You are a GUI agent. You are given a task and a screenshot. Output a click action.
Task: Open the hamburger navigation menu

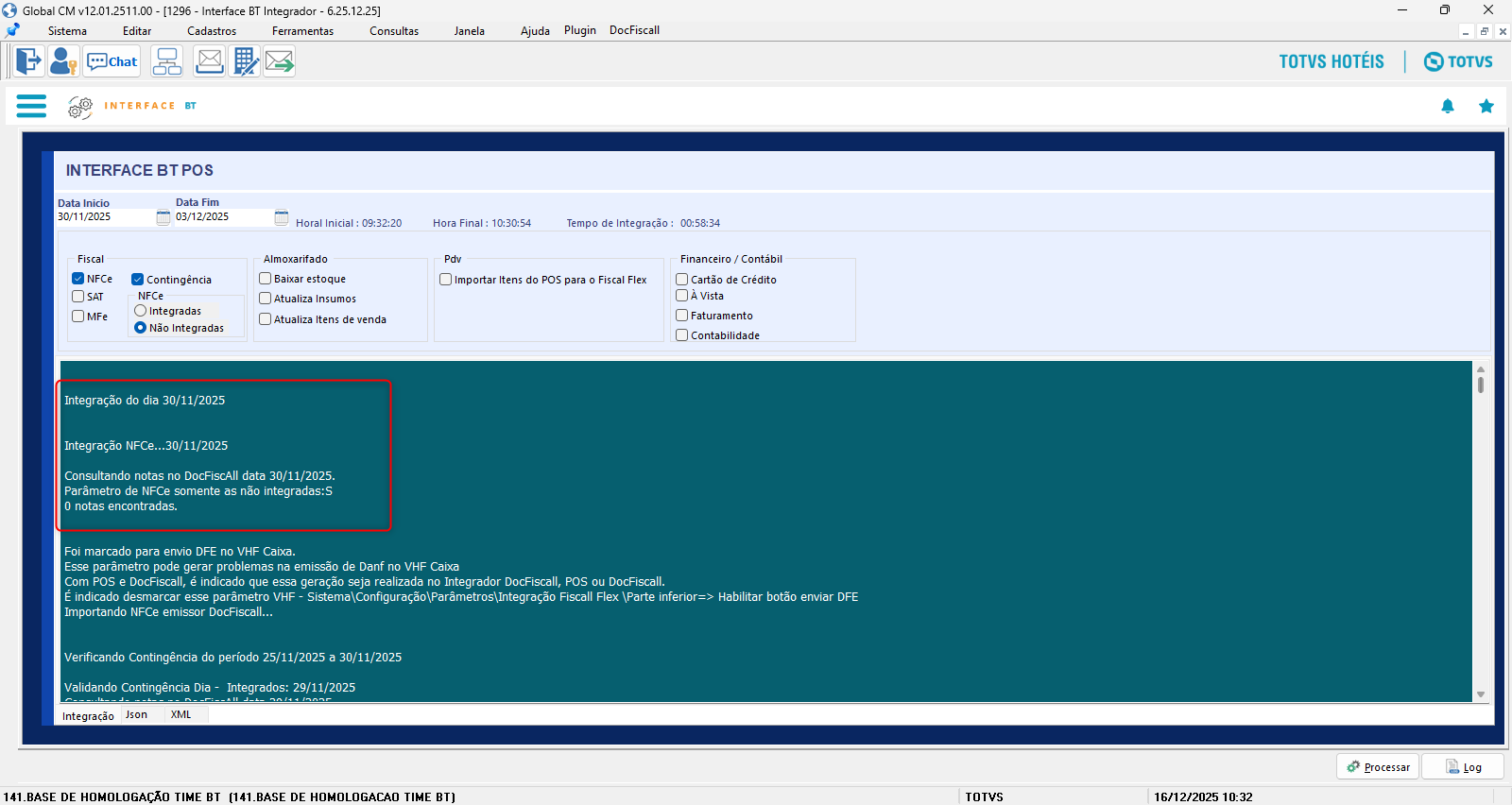(31, 106)
